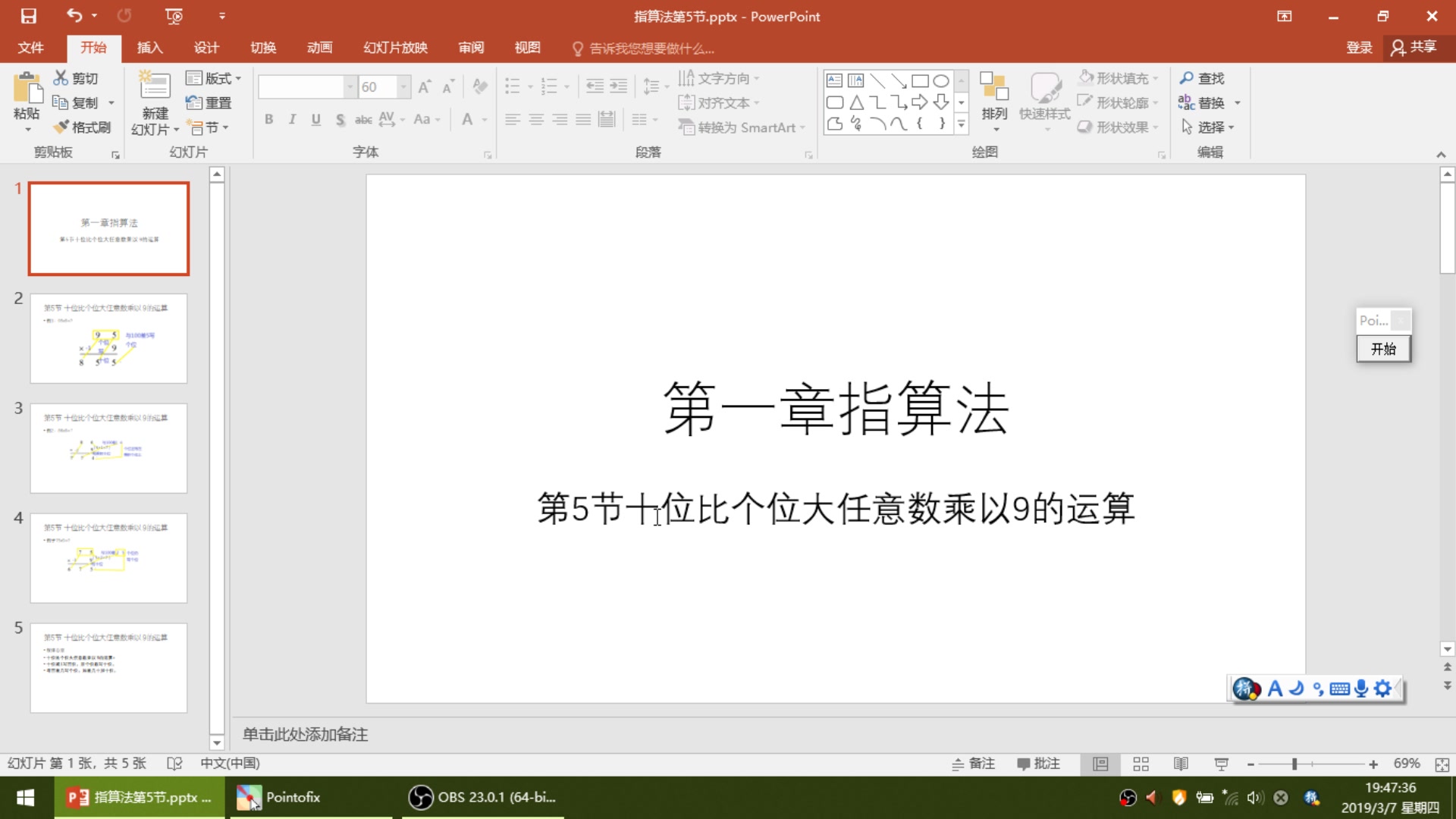This screenshot has height=819, width=1456.
Task: Click the Undo arrow icon
Action: click(x=74, y=15)
